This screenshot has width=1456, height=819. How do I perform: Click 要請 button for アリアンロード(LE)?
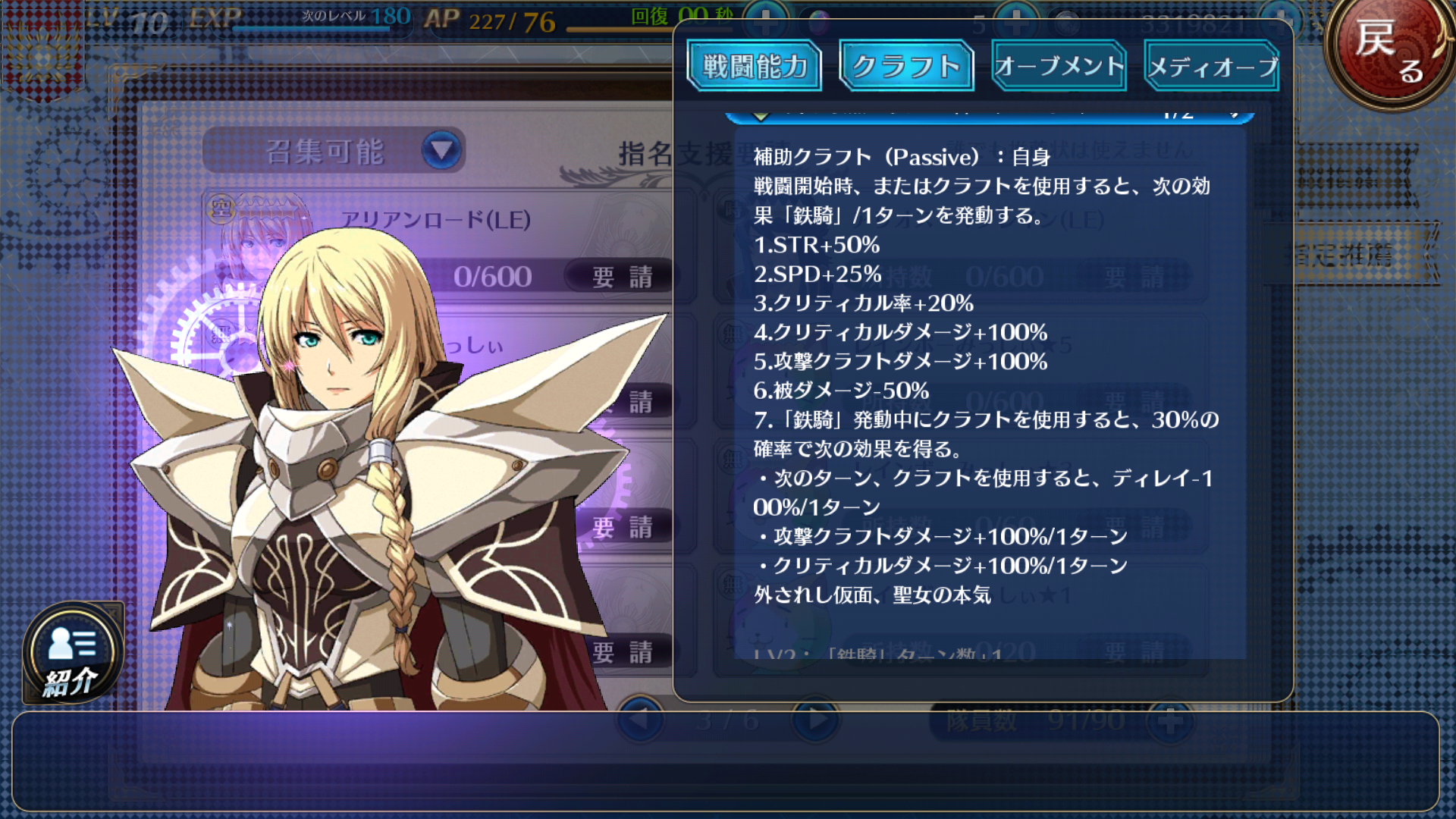coord(622,276)
